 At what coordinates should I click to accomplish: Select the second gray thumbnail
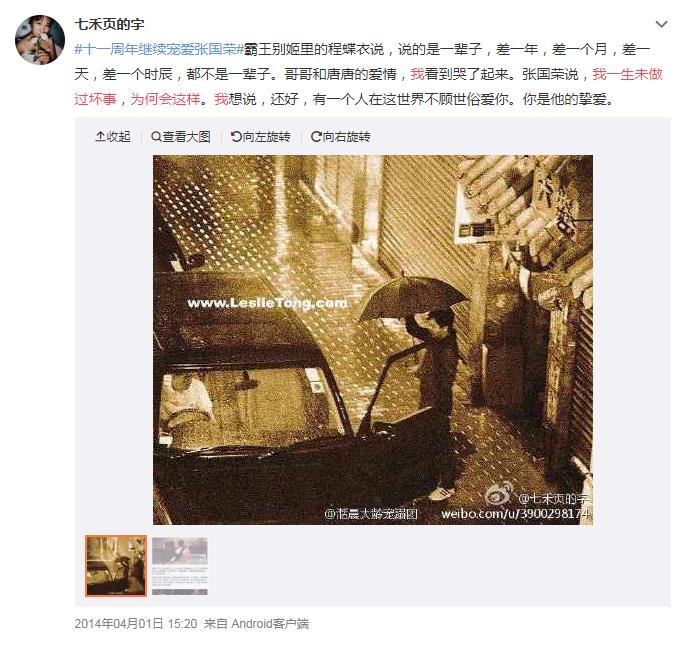coord(180,566)
